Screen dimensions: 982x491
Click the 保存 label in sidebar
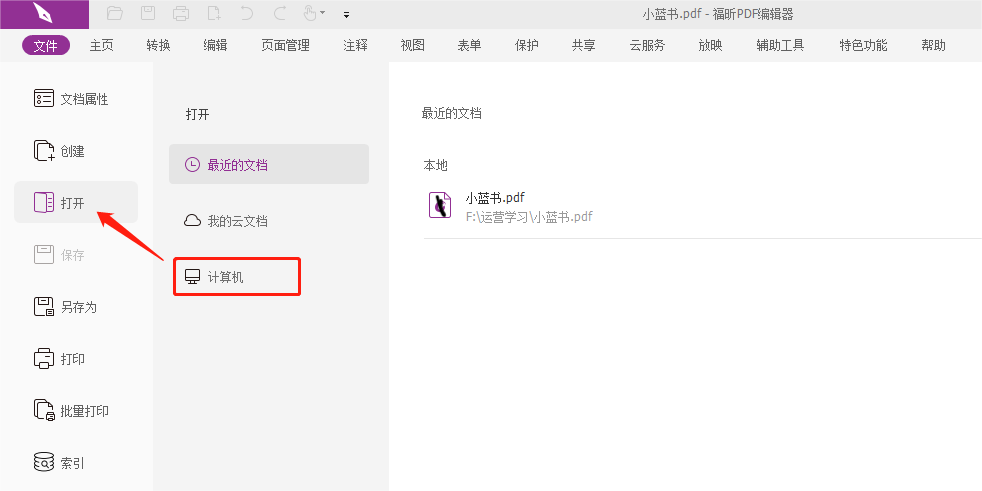coord(73,256)
